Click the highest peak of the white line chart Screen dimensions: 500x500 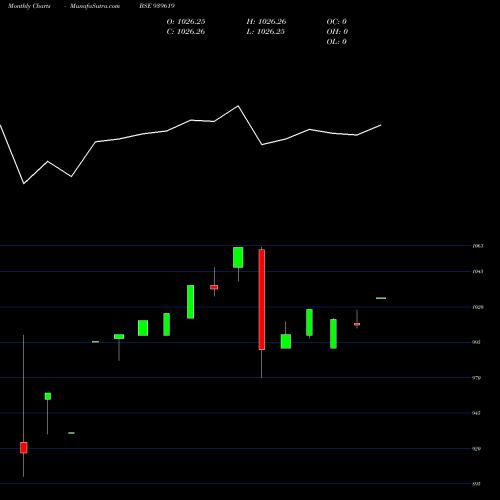point(238,106)
